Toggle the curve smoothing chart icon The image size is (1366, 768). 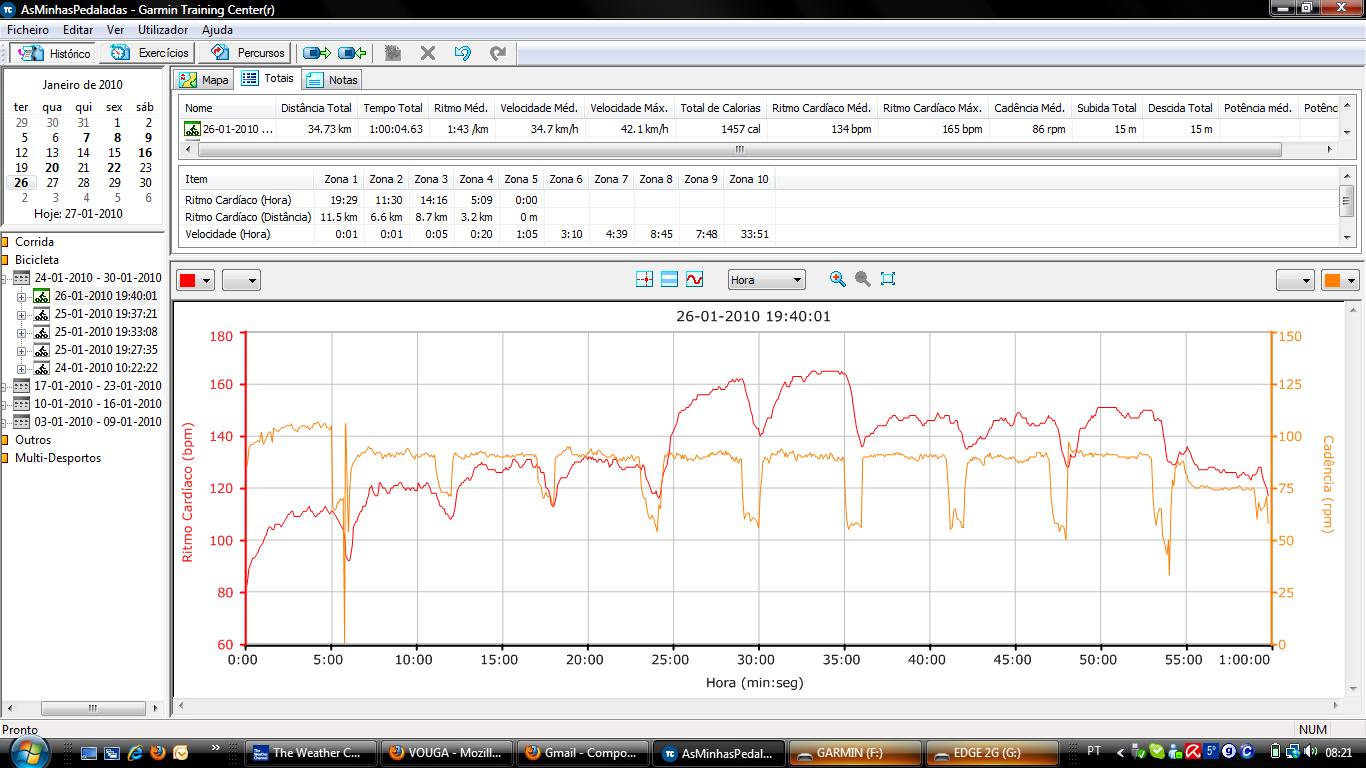coord(694,280)
